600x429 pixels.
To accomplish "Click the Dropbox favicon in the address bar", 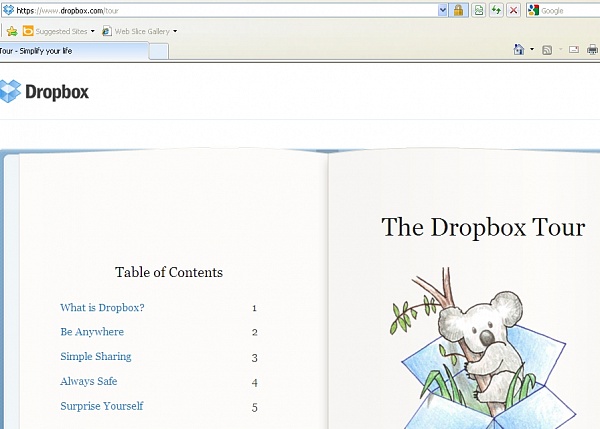I will pyautogui.click(x=8, y=10).
